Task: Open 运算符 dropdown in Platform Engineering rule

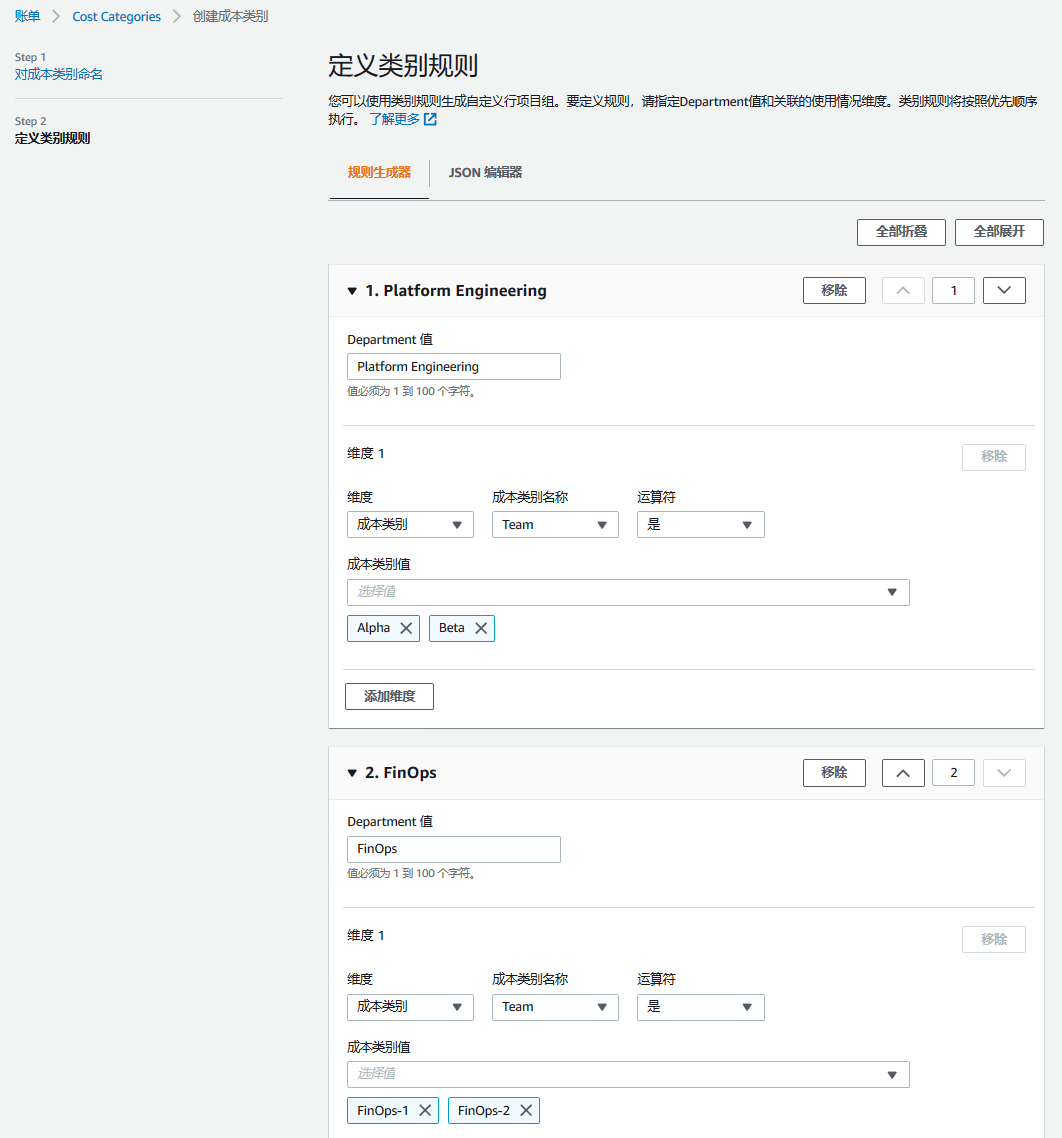Action: [x=700, y=525]
